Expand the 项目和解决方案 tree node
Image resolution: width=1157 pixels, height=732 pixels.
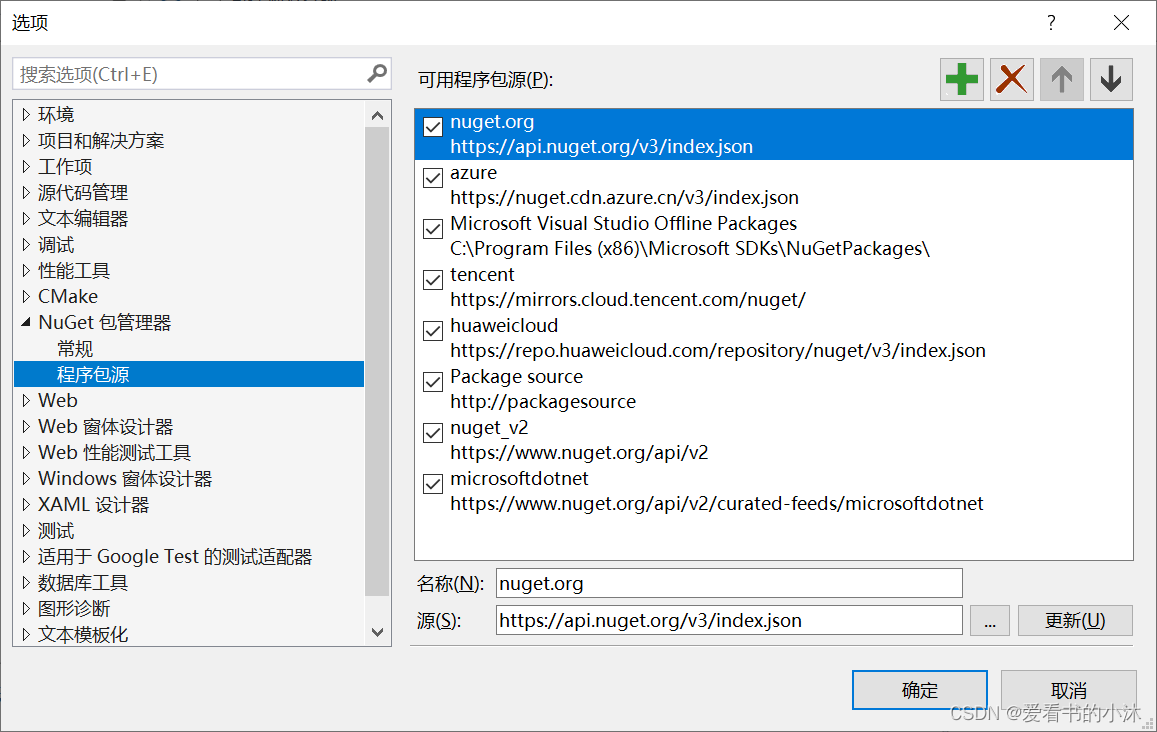click(26, 140)
